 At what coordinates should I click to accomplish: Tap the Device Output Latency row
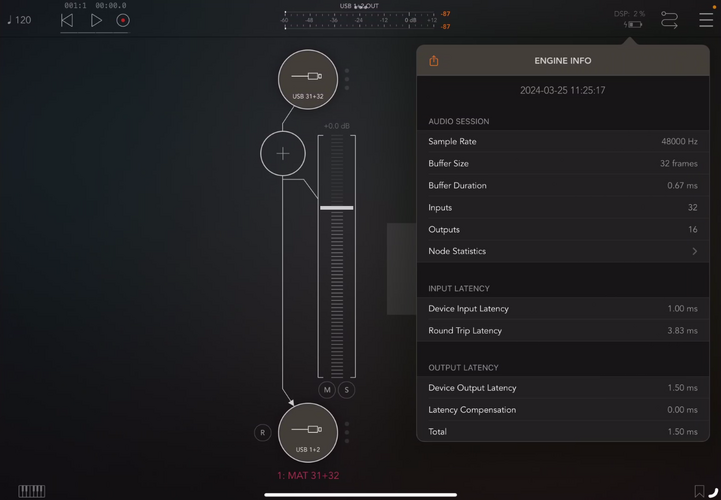point(563,388)
